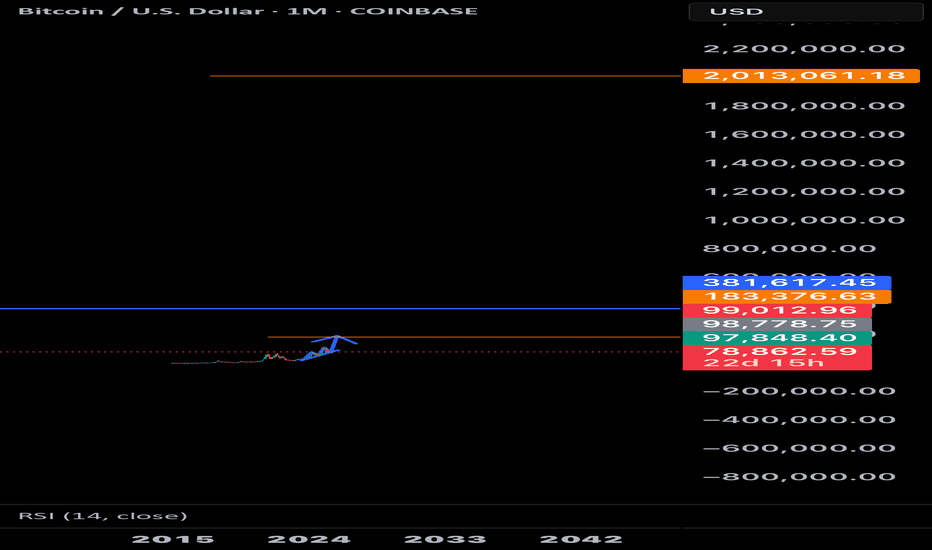
Task: Select the blue horizontal line across chart
Action: tap(340, 309)
